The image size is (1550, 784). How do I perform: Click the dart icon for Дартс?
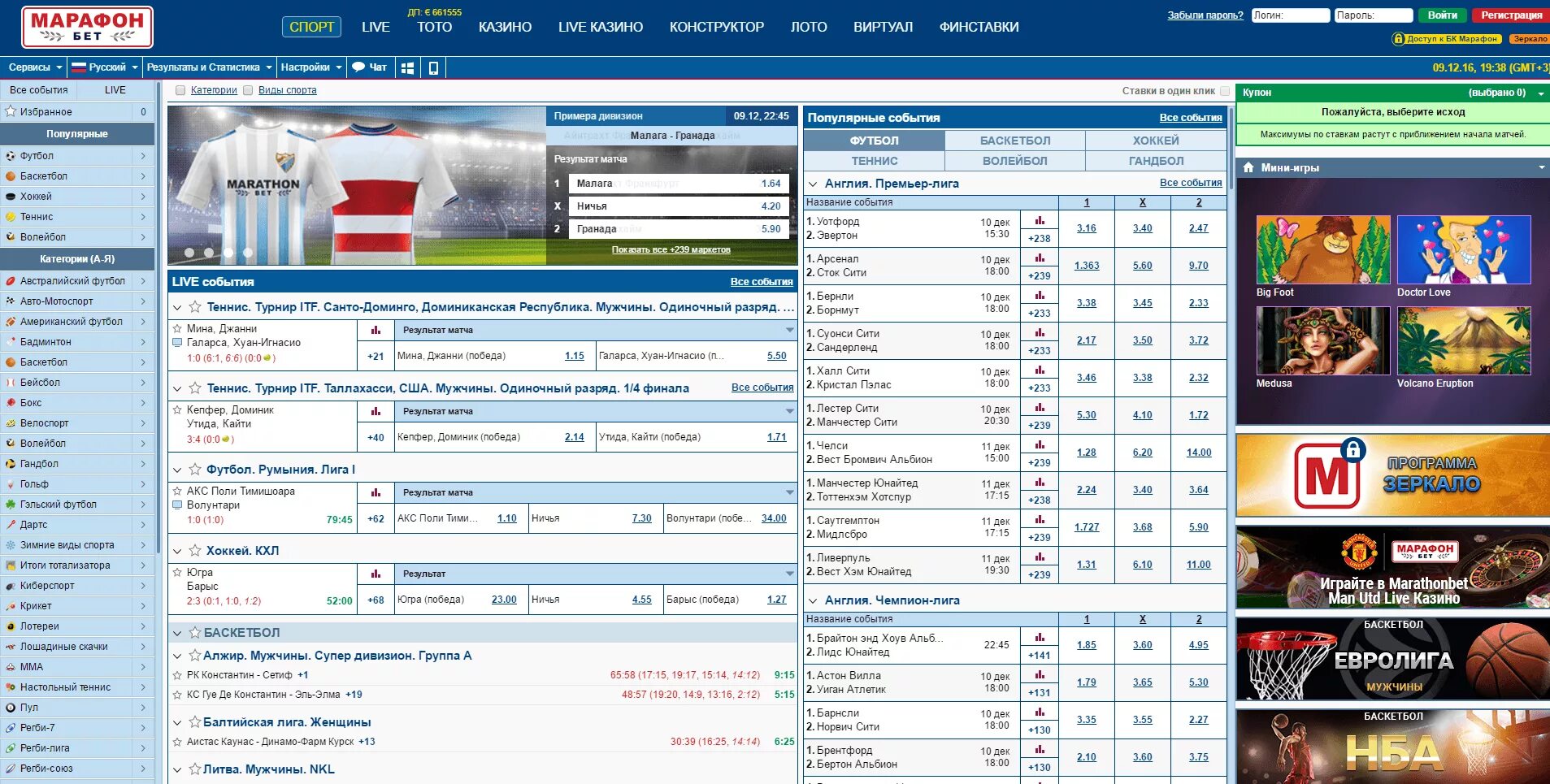[11, 524]
